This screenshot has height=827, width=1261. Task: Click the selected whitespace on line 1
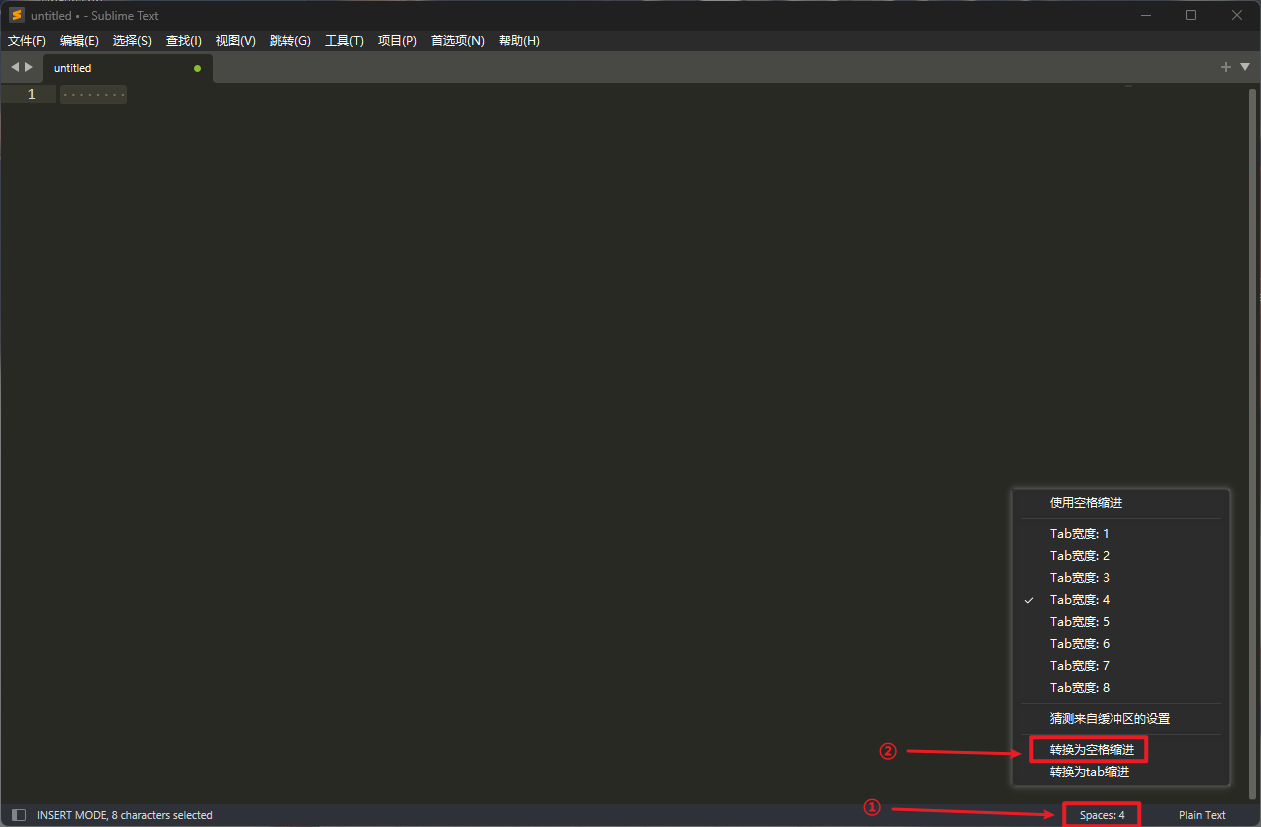click(93, 95)
